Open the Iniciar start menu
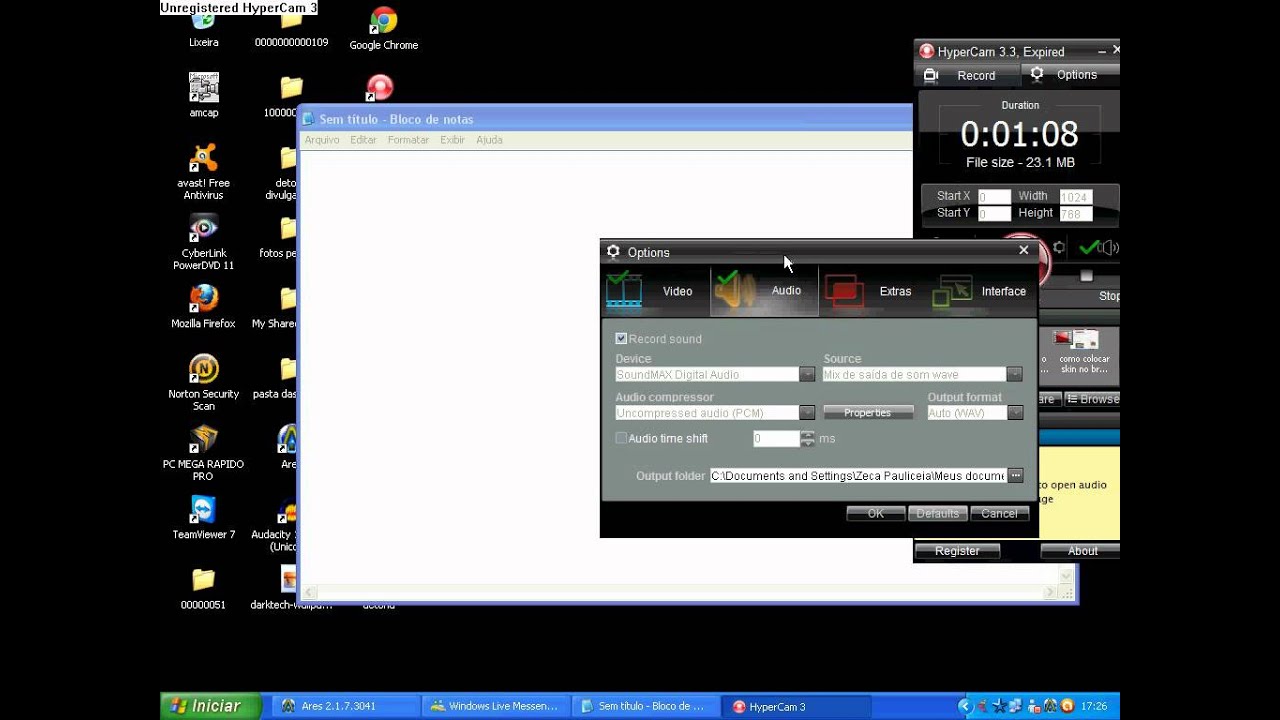The width and height of the screenshot is (1280, 720). (211, 706)
